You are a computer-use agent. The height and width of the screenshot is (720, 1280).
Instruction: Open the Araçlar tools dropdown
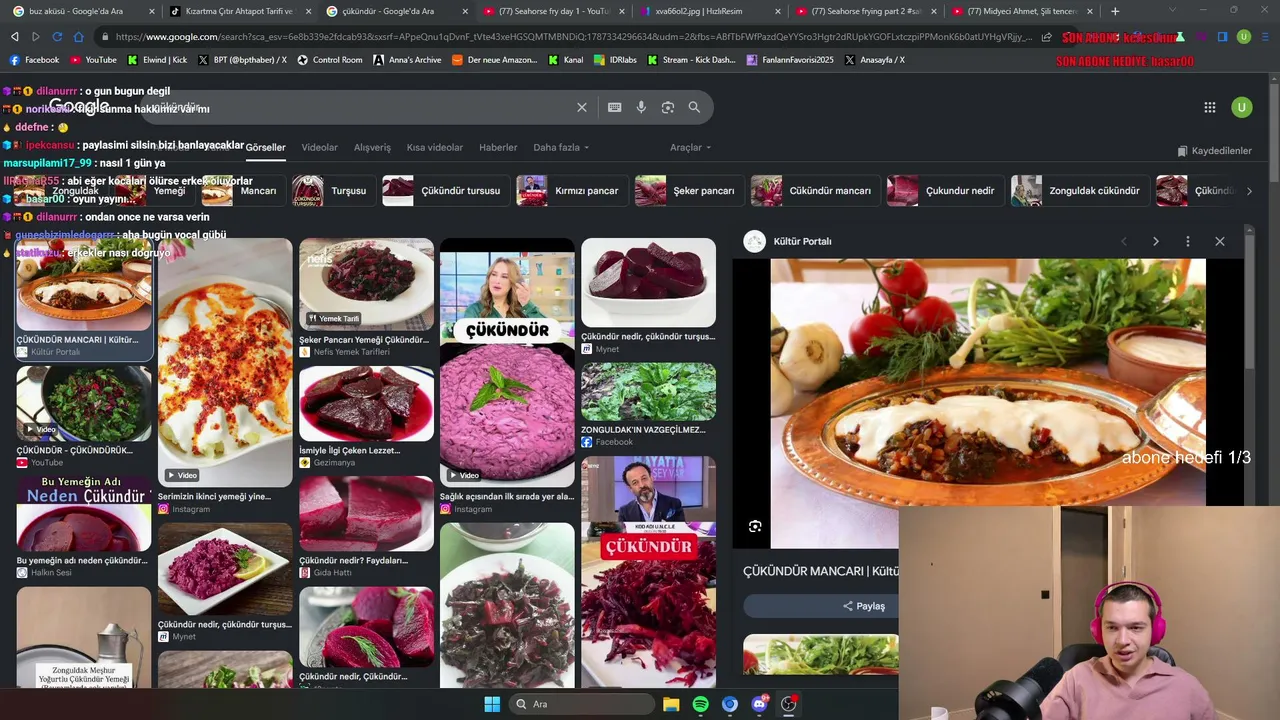[x=691, y=148]
